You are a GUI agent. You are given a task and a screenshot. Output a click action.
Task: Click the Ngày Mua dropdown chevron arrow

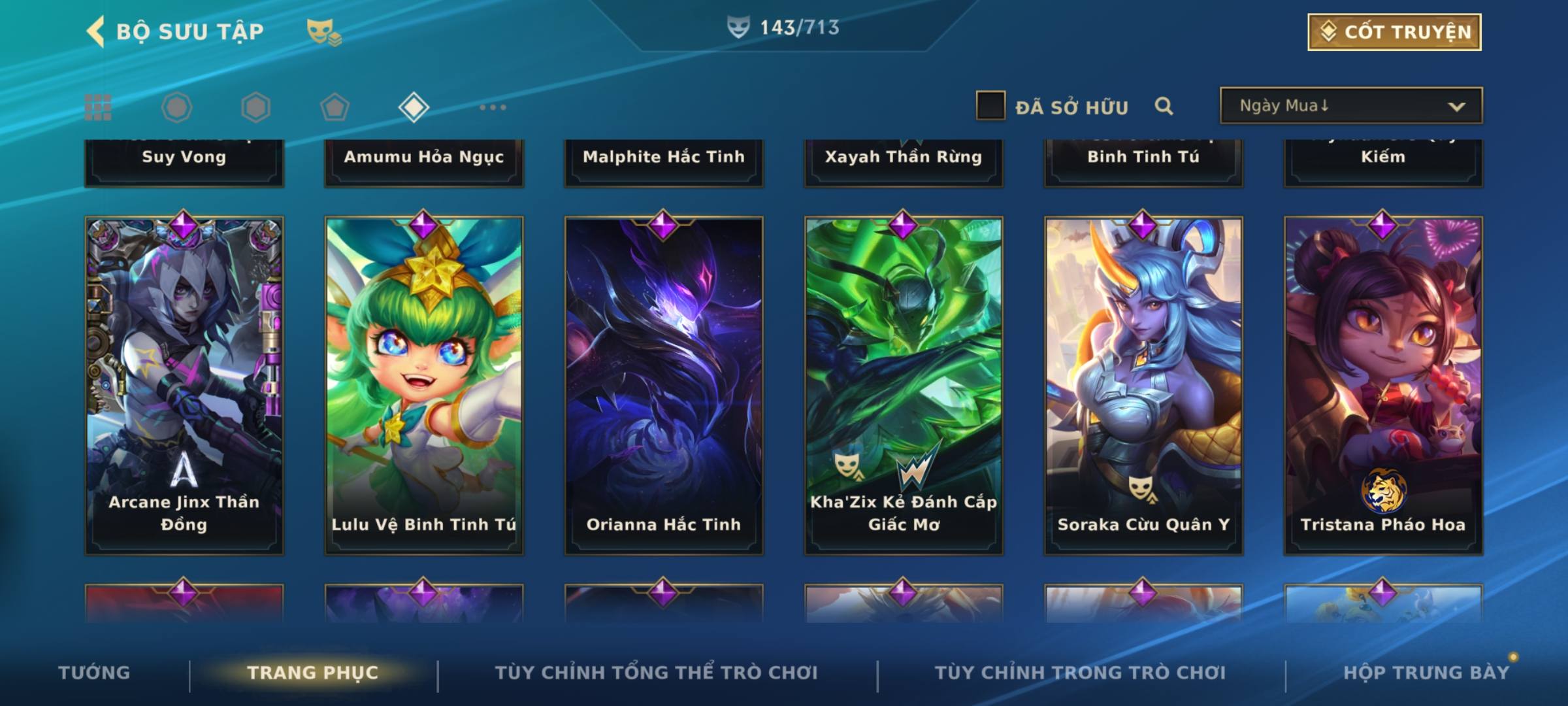(x=1456, y=107)
